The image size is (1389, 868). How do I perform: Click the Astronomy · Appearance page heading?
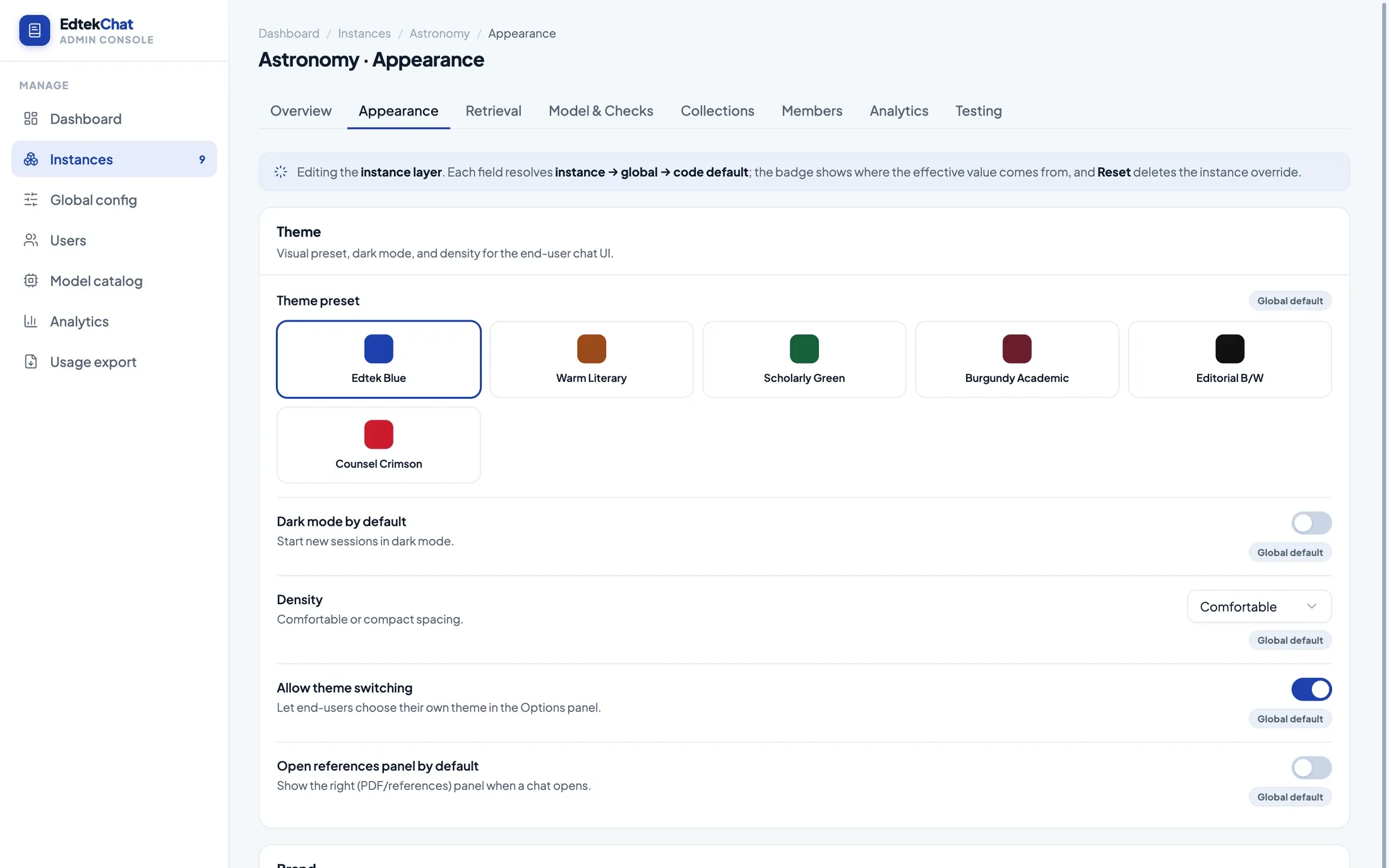pos(371,59)
